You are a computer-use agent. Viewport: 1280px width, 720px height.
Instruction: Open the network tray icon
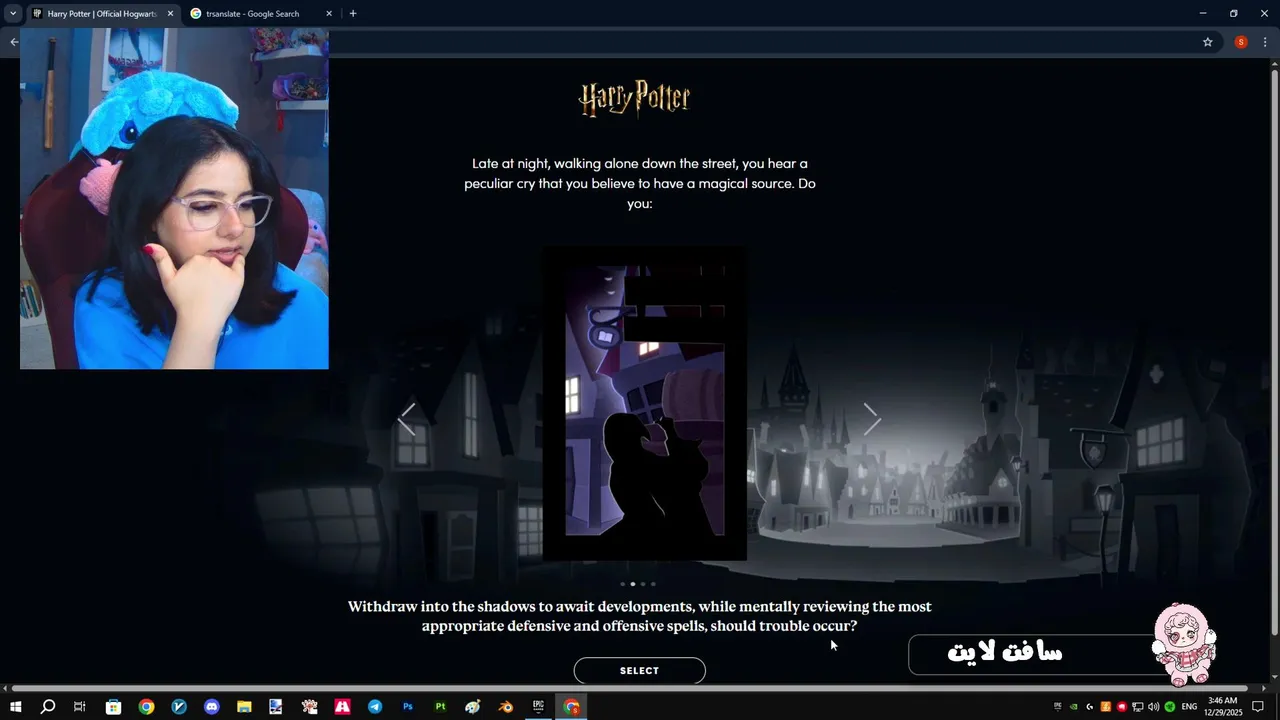1138,707
